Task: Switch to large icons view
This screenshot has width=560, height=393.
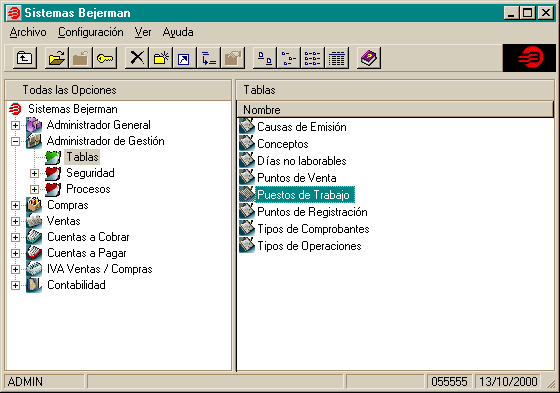Action: (x=265, y=58)
